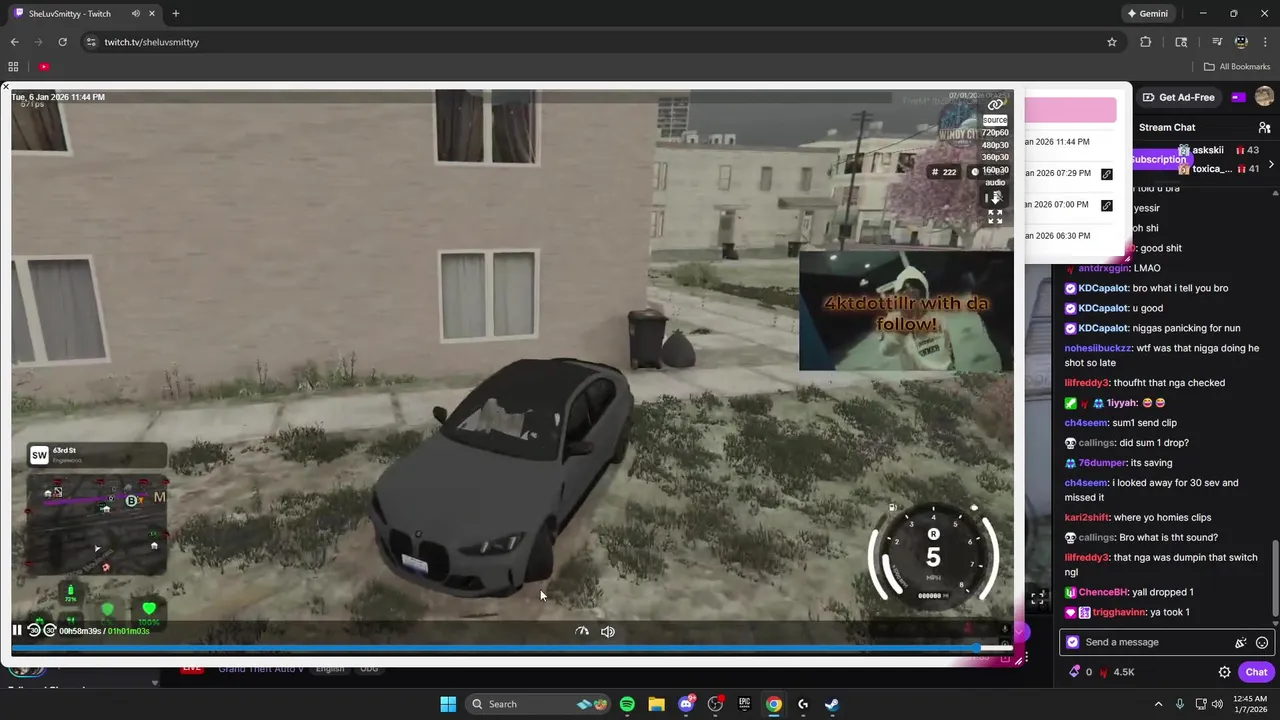Open the celebration party popper icon
Viewport: 1280px width, 720px height.
pos(1241,643)
